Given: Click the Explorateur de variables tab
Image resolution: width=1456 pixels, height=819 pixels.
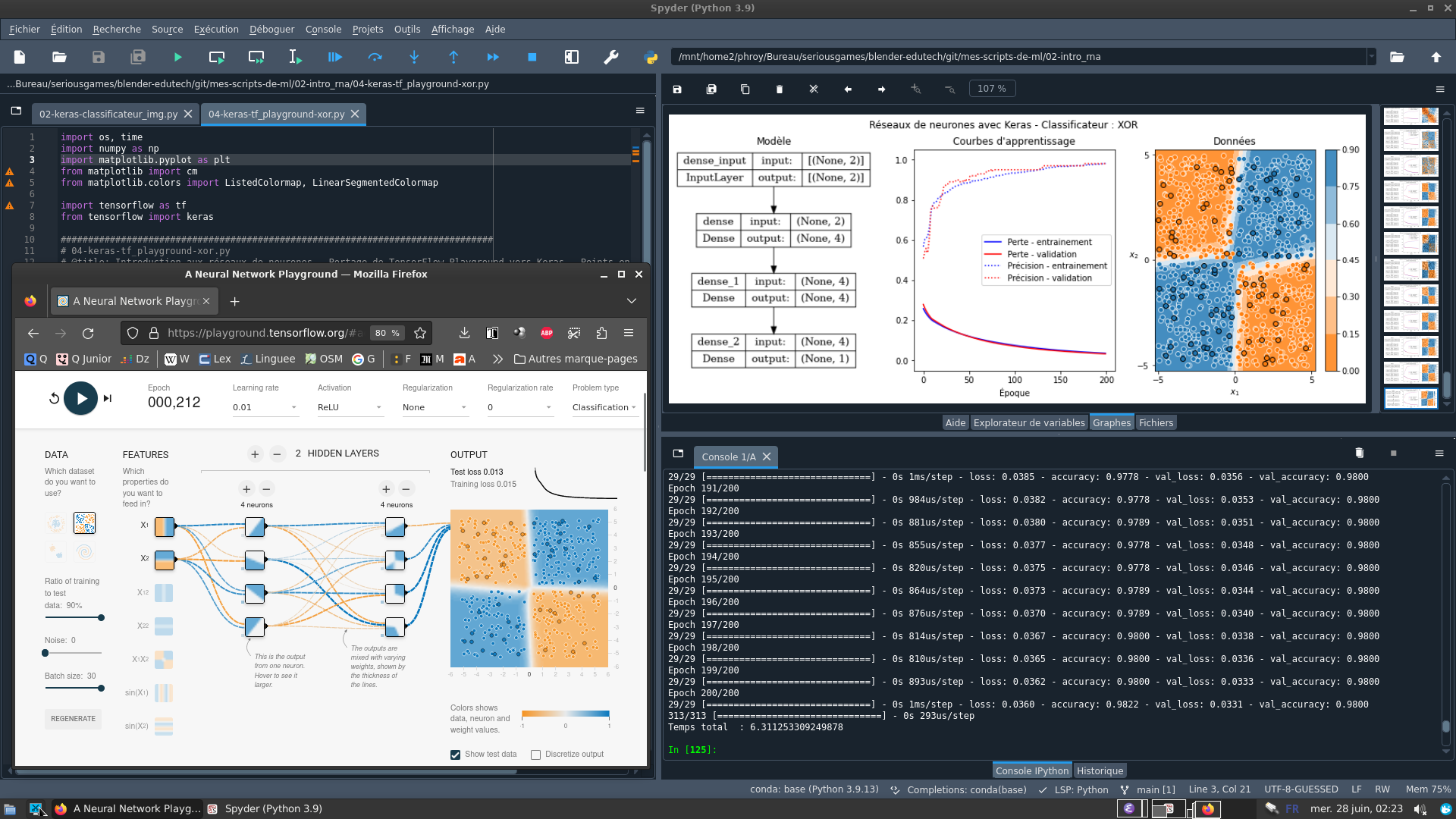Looking at the screenshot, I should coord(1028,422).
